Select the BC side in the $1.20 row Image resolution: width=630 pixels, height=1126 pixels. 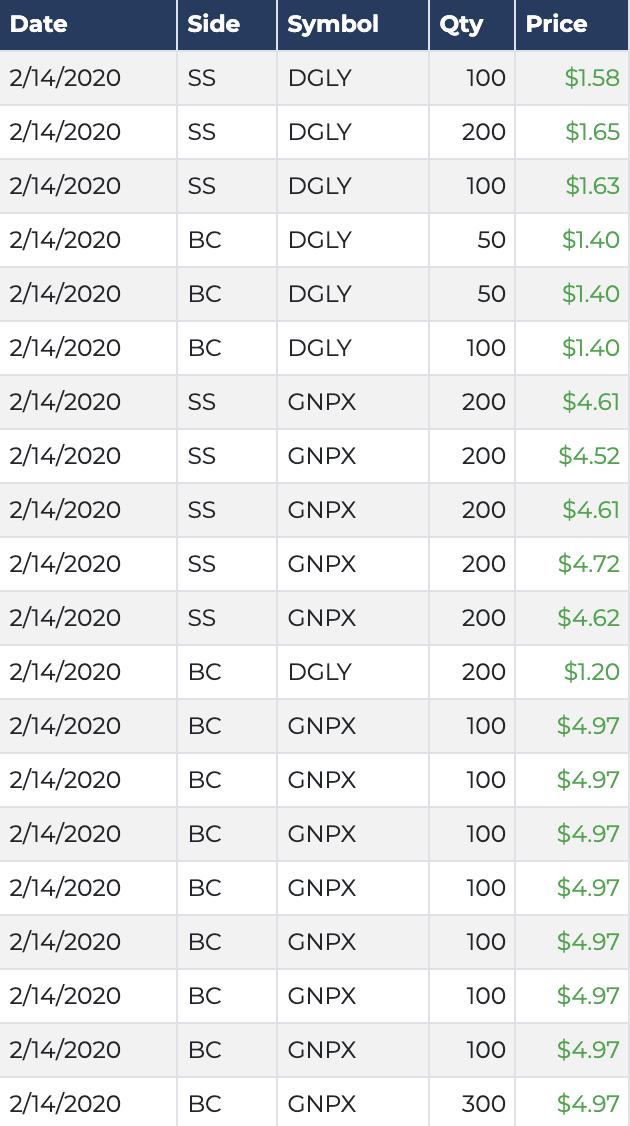[204, 672]
